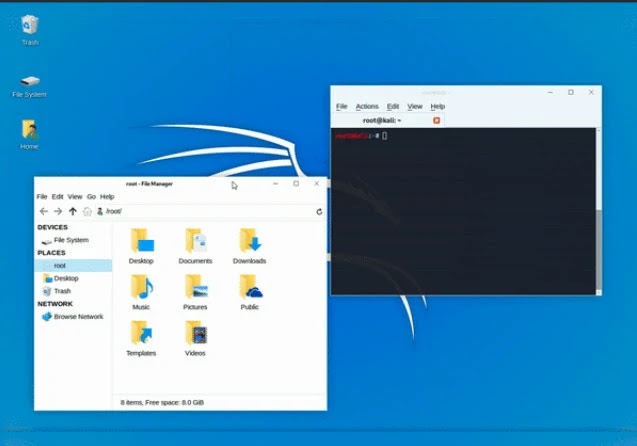Open View menu in terminal window
637x446 pixels.
(415, 106)
